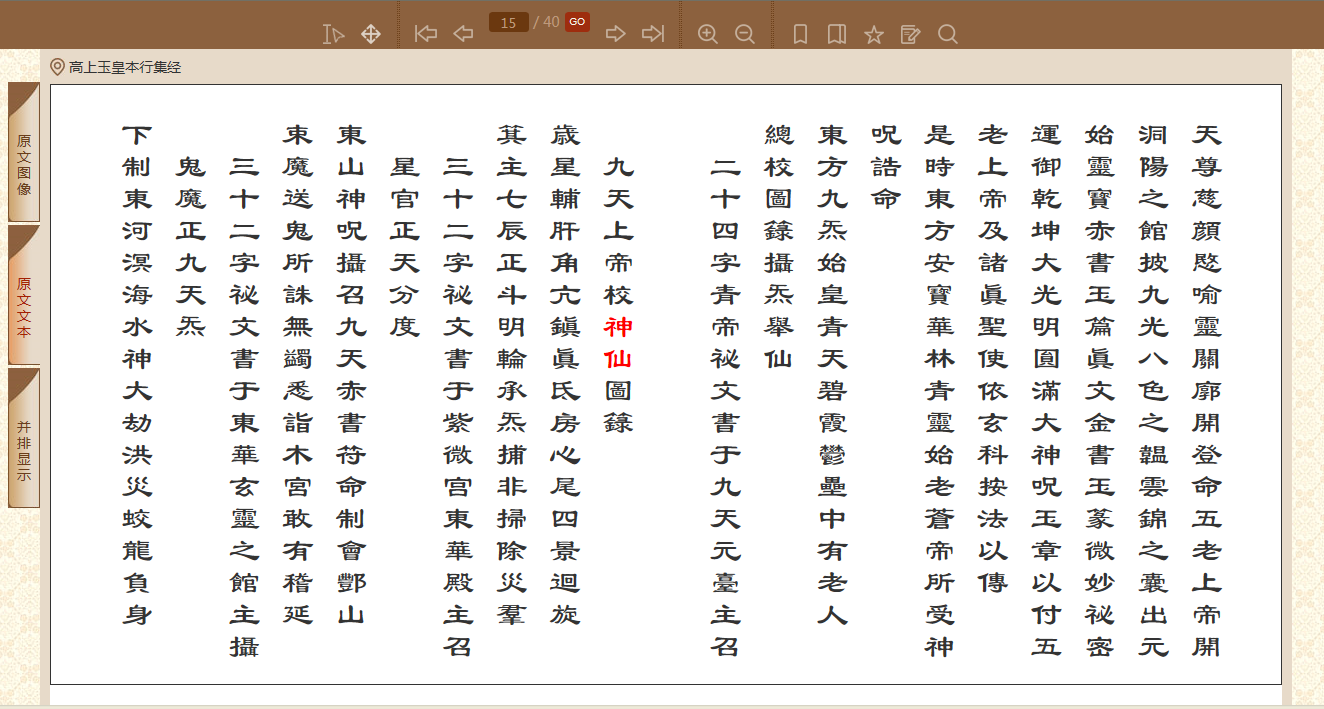1324x709 pixels.
Task: Favorite this book with the star
Action: pos(874,35)
